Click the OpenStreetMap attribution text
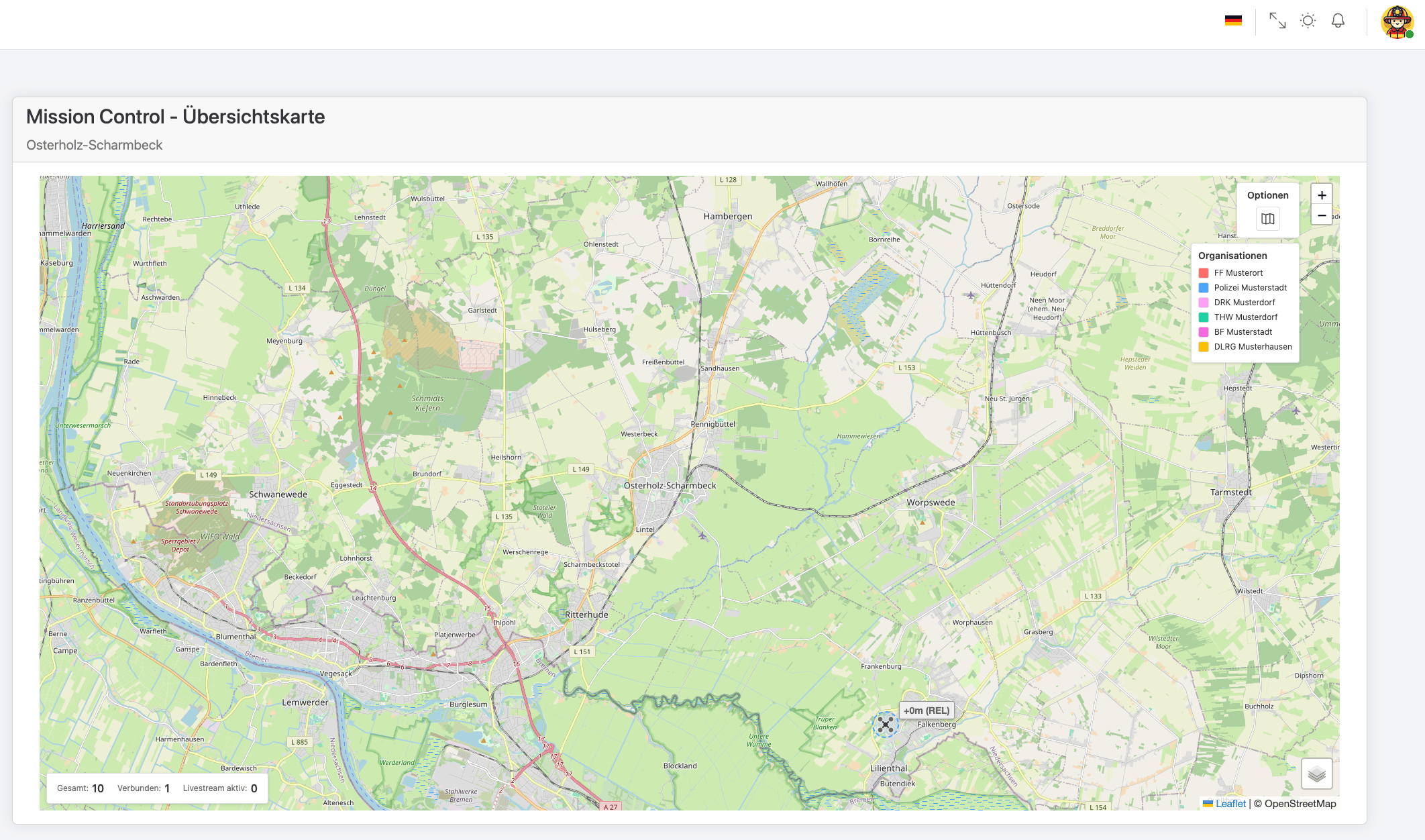The height and width of the screenshot is (840, 1425). (1300, 804)
